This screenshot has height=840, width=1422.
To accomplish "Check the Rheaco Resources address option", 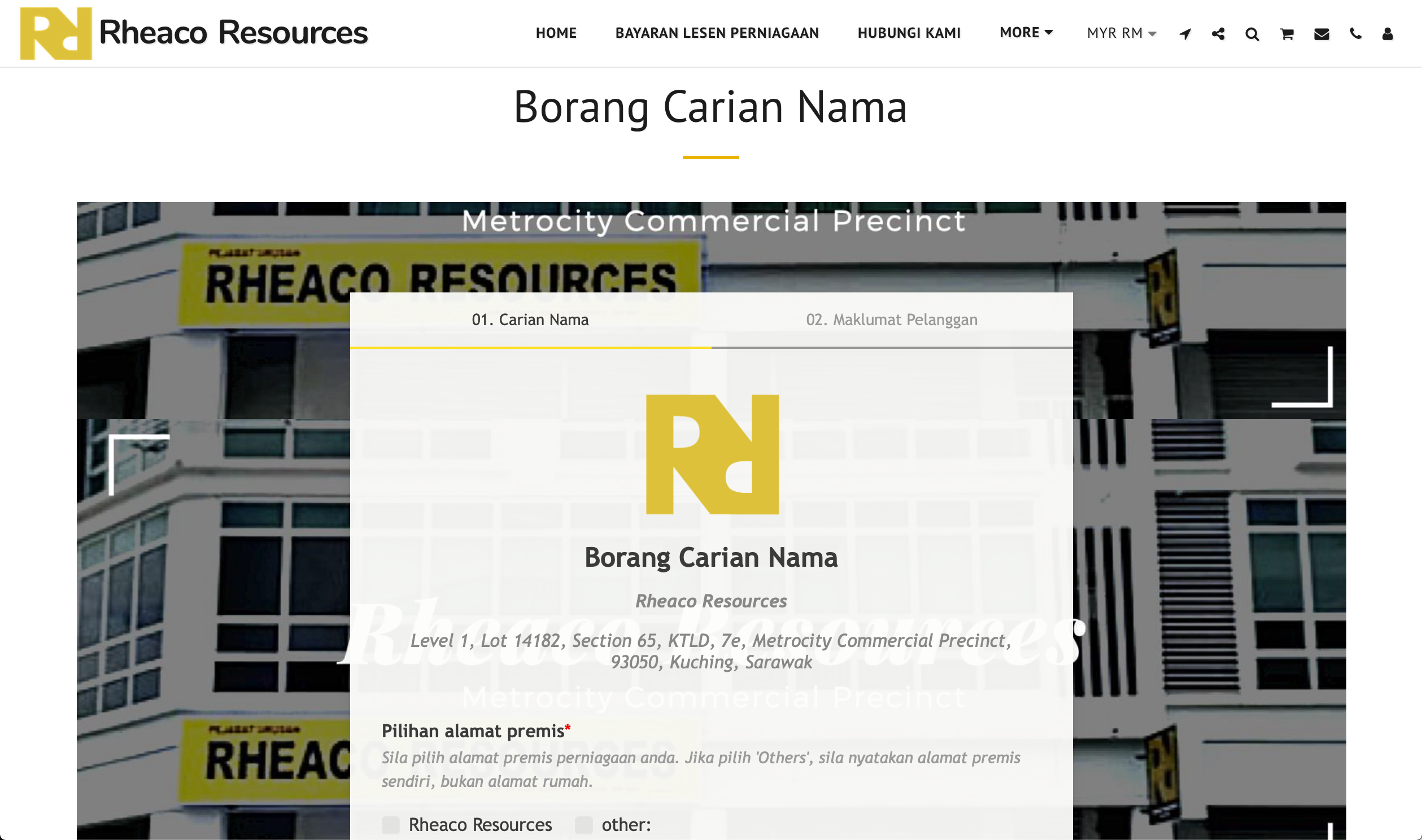I will point(391,825).
